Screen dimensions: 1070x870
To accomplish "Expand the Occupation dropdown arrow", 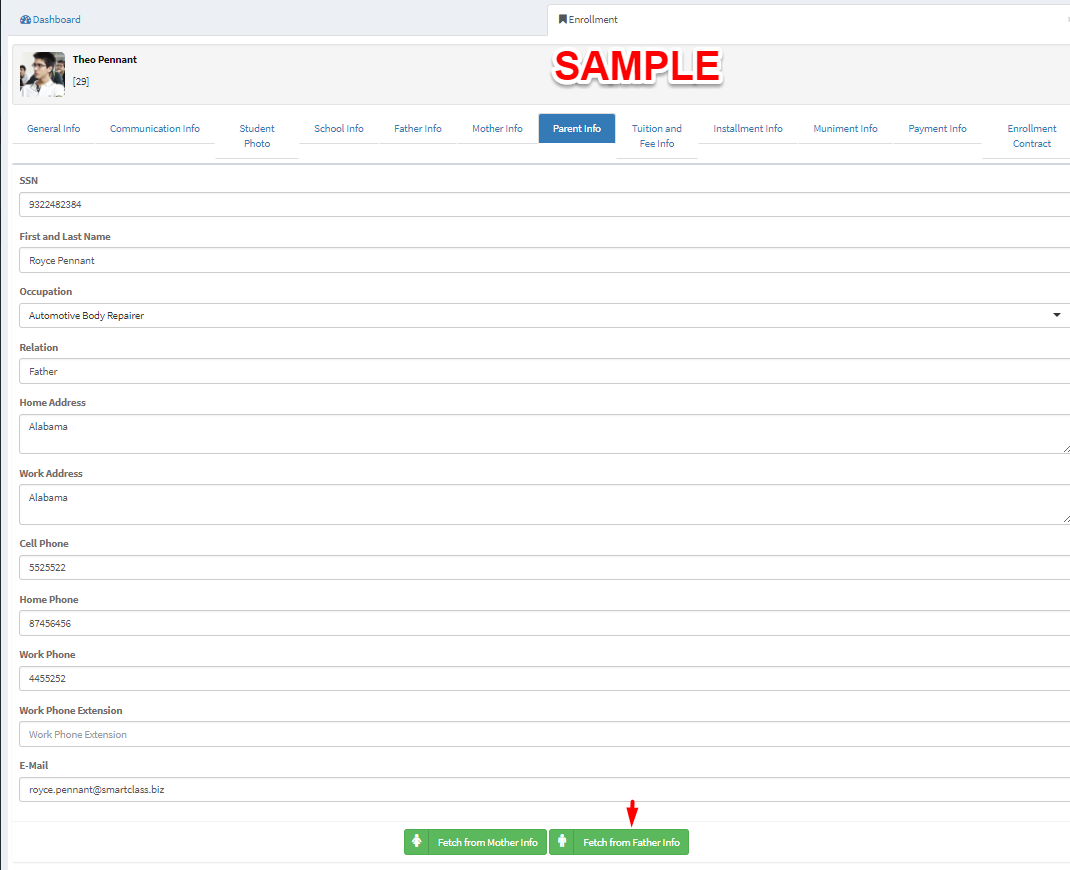I will click(1057, 315).
